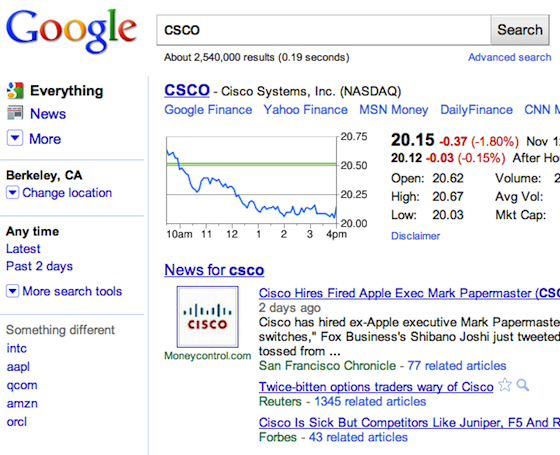Click the Google logo

pyautogui.click(x=71, y=30)
